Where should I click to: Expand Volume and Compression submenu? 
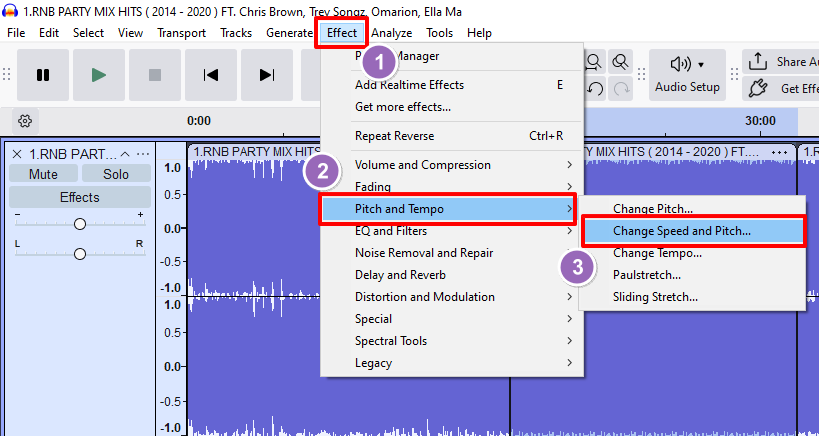(451, 165)
